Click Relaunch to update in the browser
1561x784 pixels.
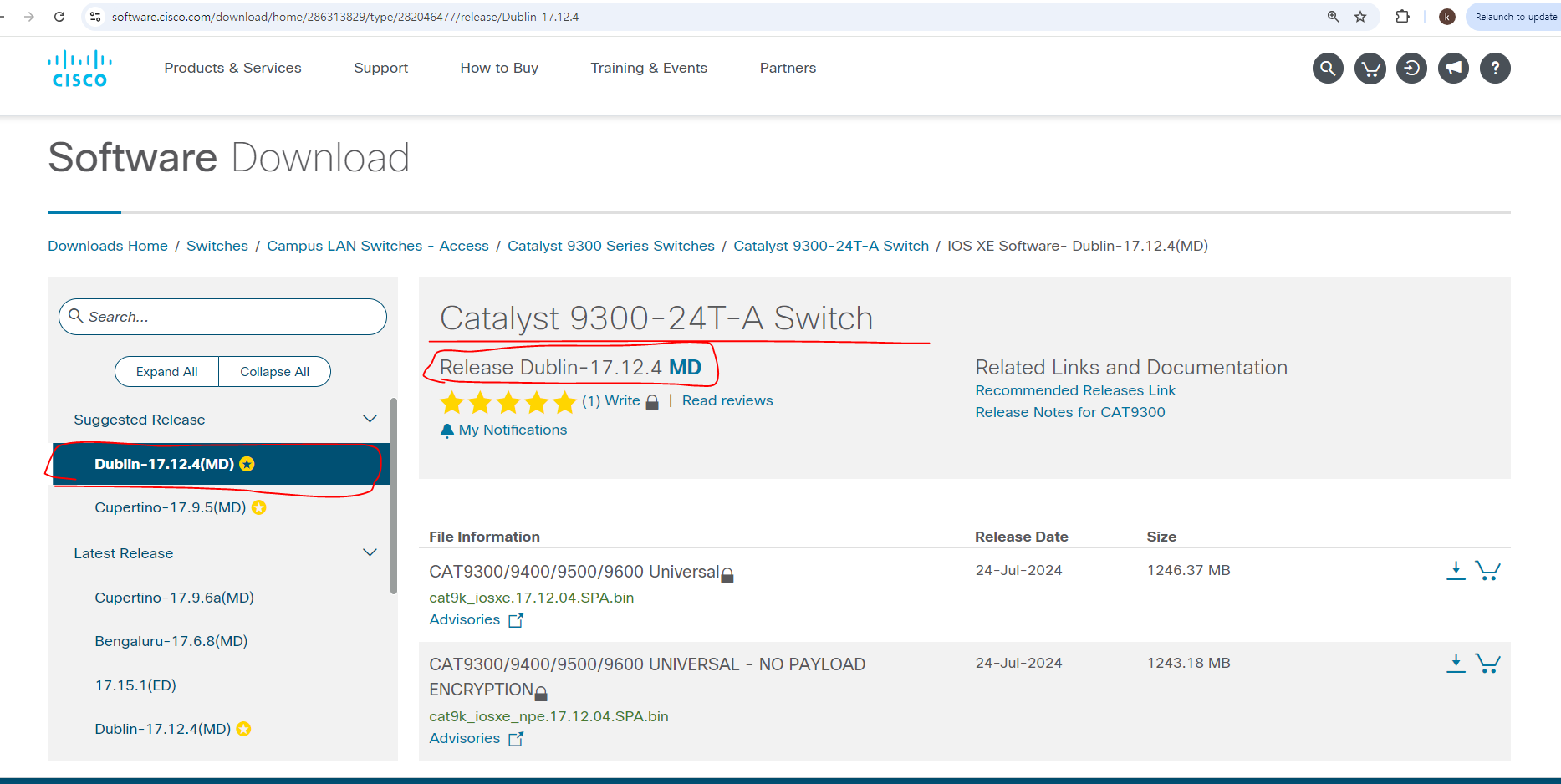click(1514, 17)
